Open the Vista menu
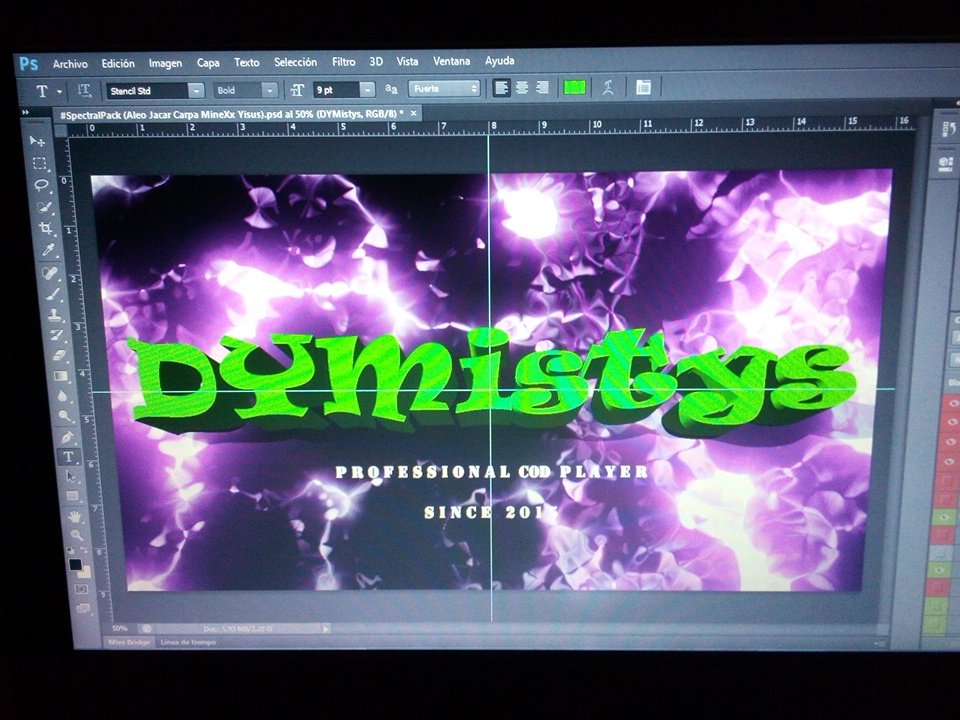Image resolution: width=960 pixels, height=720 pixels. (407, 61)
